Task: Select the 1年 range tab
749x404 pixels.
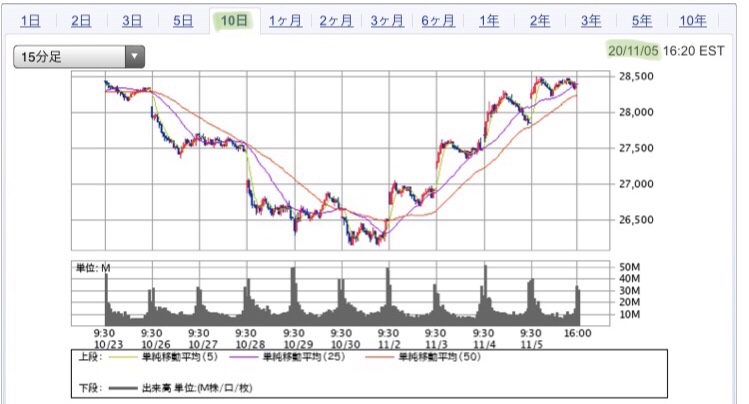Action: [489, 21]
